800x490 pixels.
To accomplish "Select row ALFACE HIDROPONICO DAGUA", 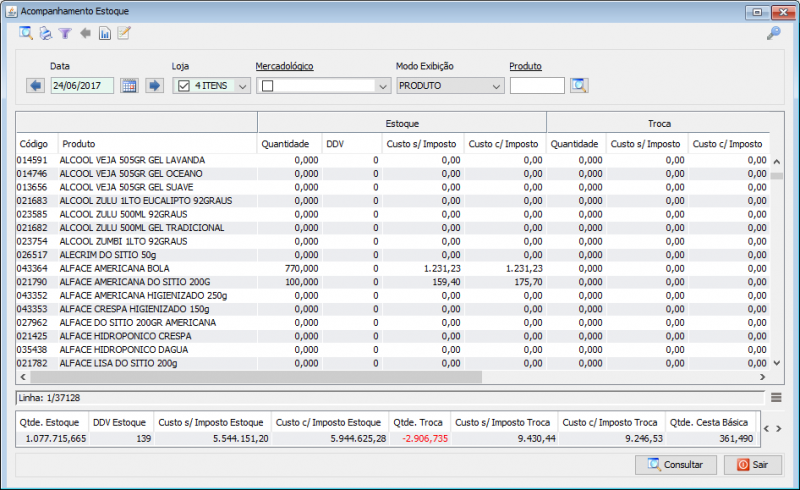I will pyautogui.click(x=393, y=350).
